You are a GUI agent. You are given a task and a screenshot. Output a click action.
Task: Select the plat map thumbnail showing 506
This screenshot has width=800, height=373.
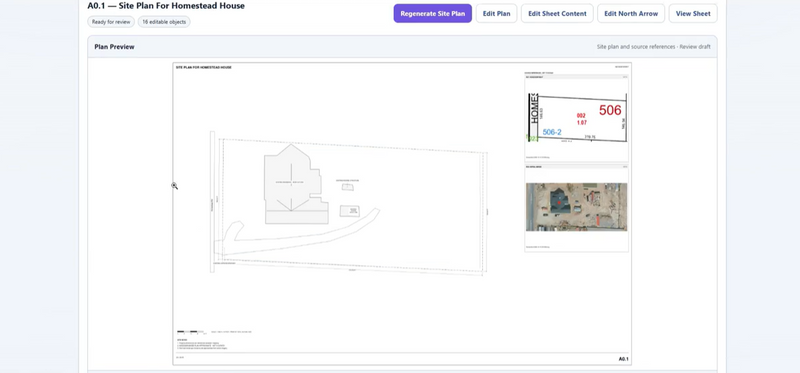(x=576, y=118)
